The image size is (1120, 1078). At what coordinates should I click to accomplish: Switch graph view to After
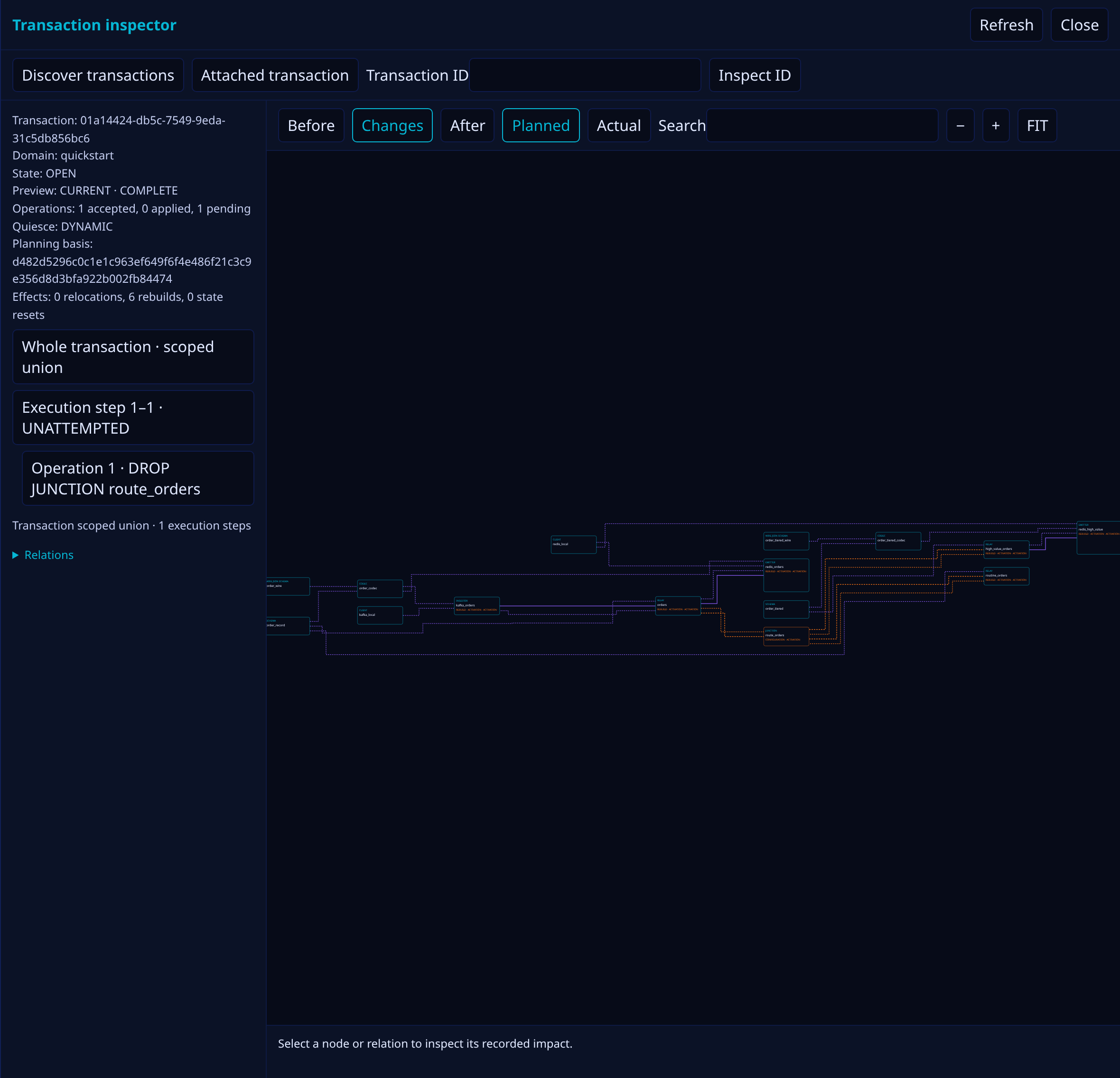point(467,125)
